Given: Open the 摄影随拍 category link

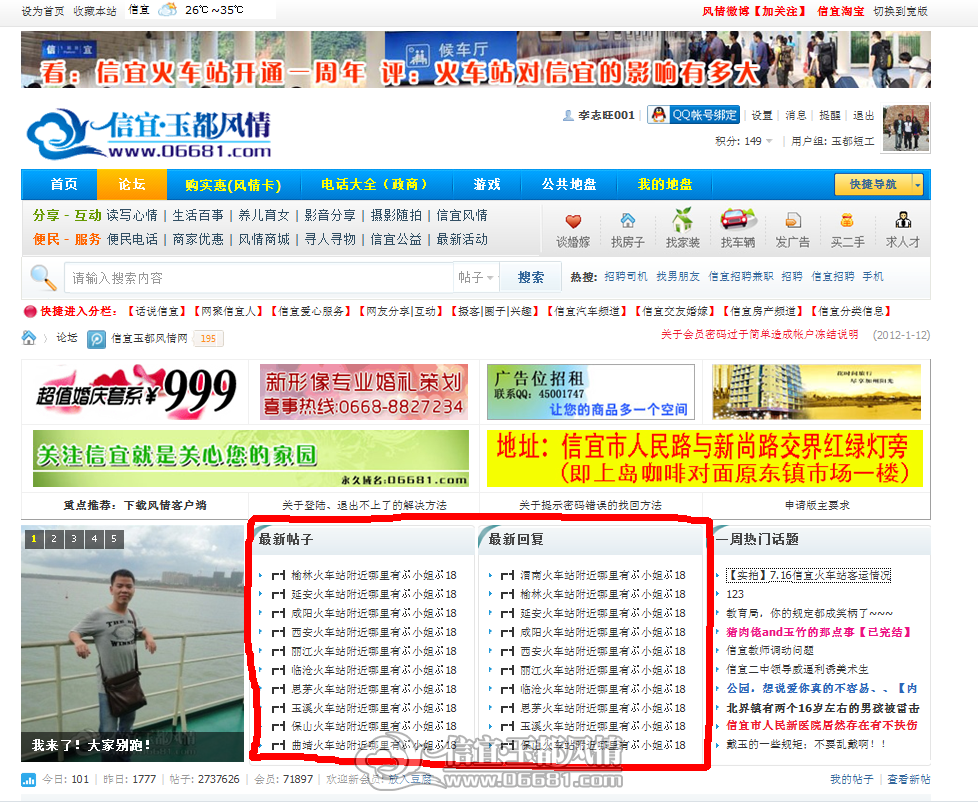Looking at the screenshot, I should (396, 216).
